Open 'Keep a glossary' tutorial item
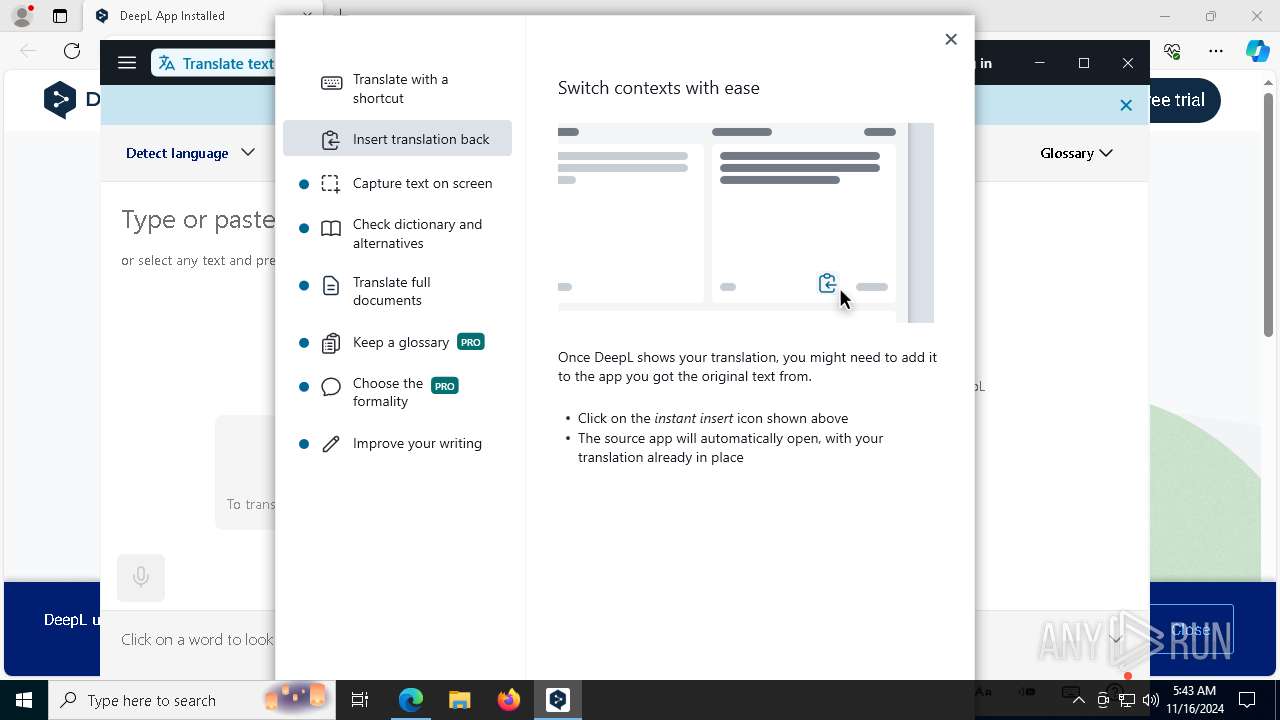 [397, 342]
